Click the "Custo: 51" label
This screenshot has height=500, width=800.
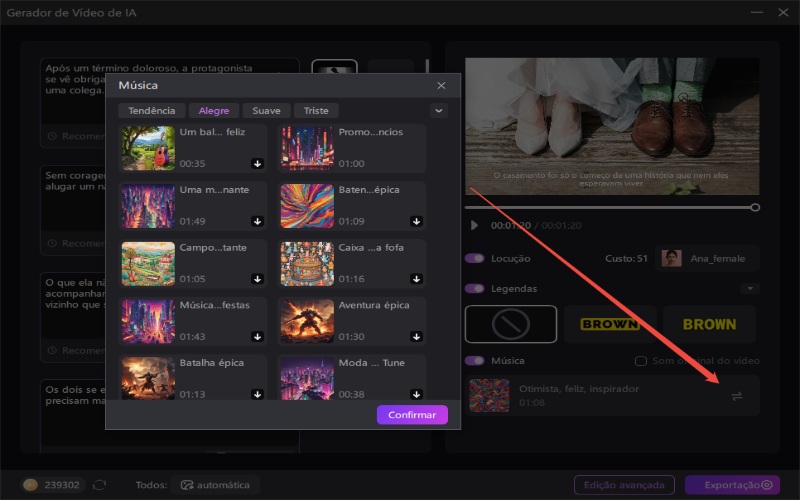(626, 259)
